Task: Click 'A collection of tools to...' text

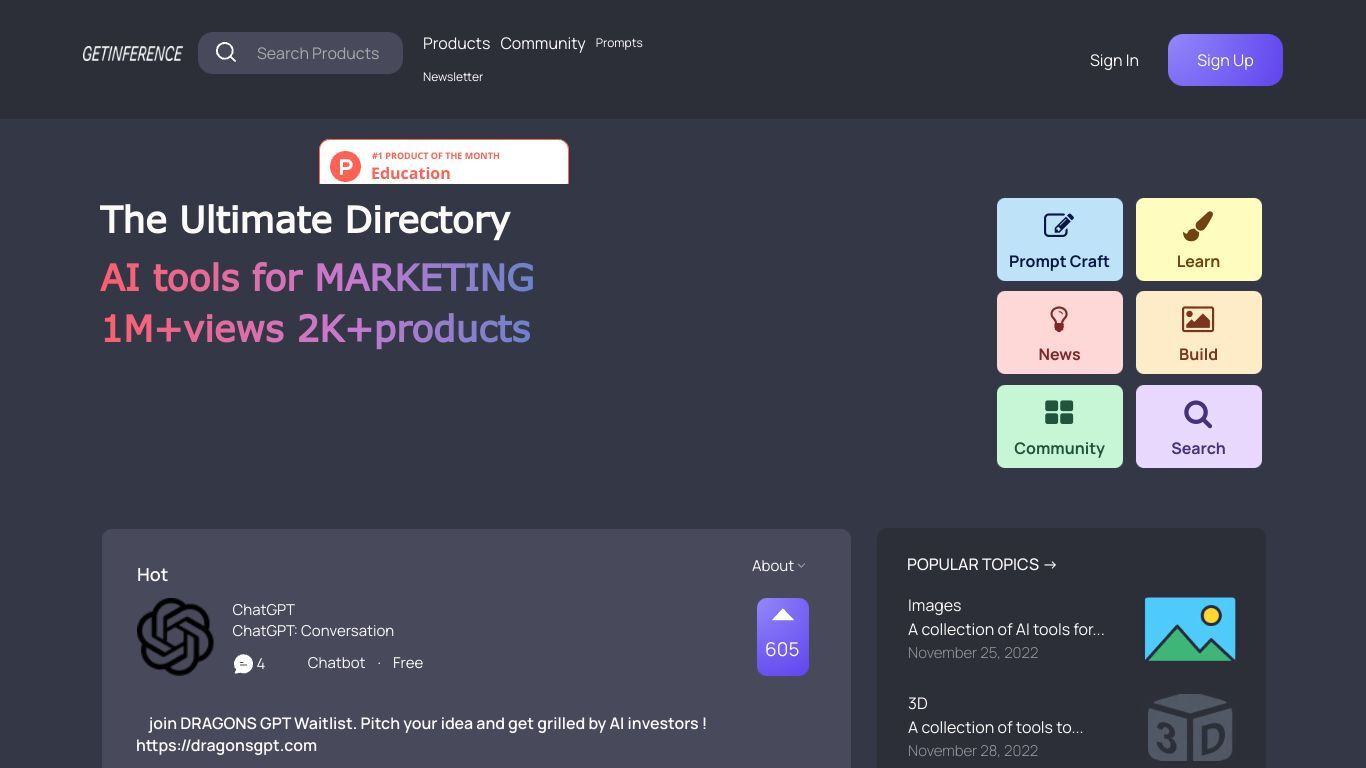Action: point(995,728)
